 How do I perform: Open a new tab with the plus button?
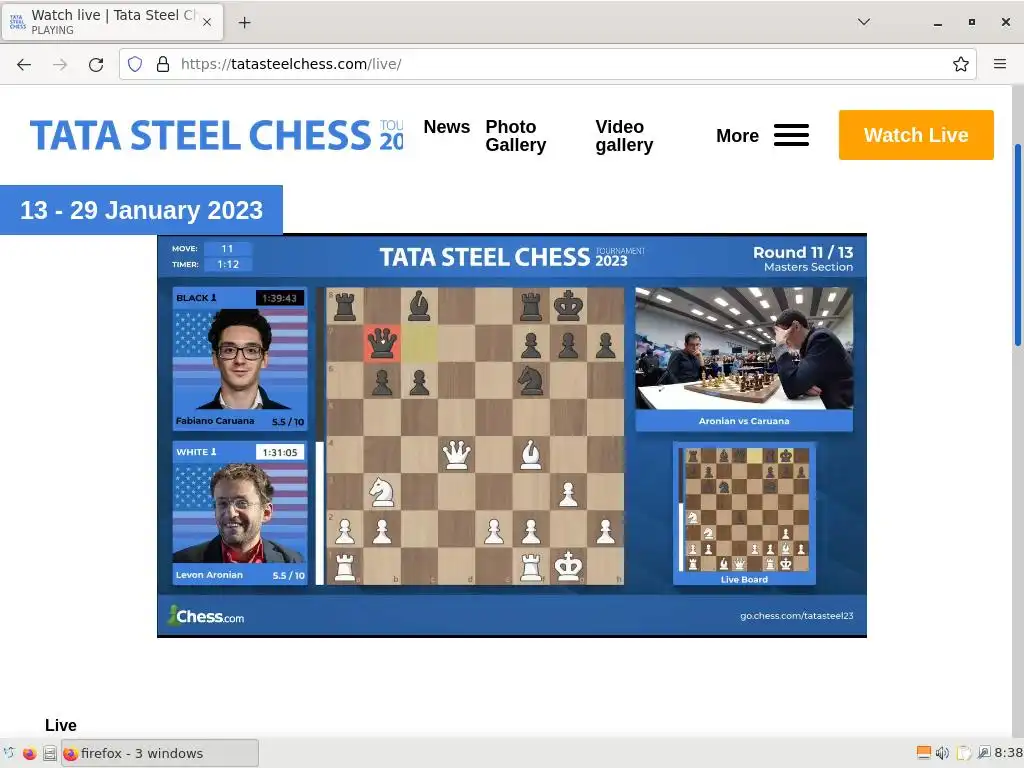click(x=244, y=22)
